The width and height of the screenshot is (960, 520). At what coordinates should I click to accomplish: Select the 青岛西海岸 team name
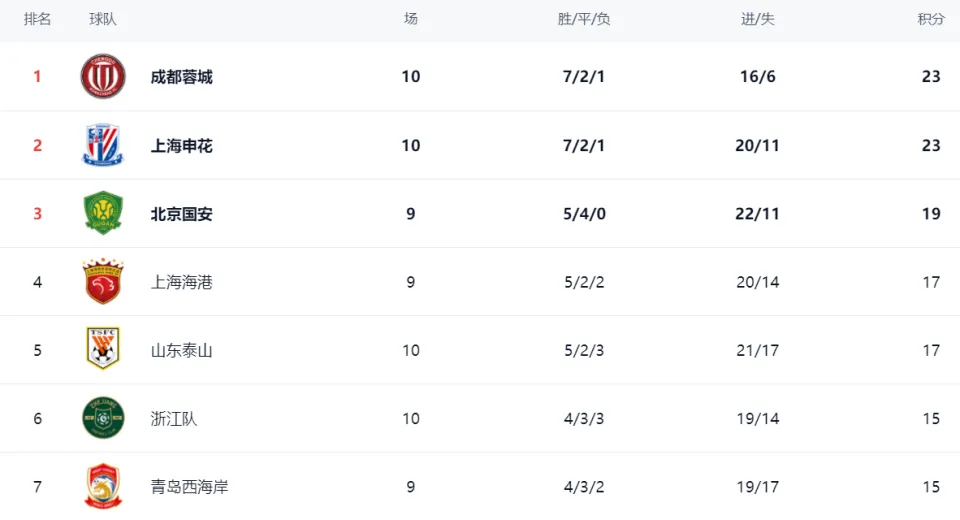pyautogui.click(x=190, y=487)
